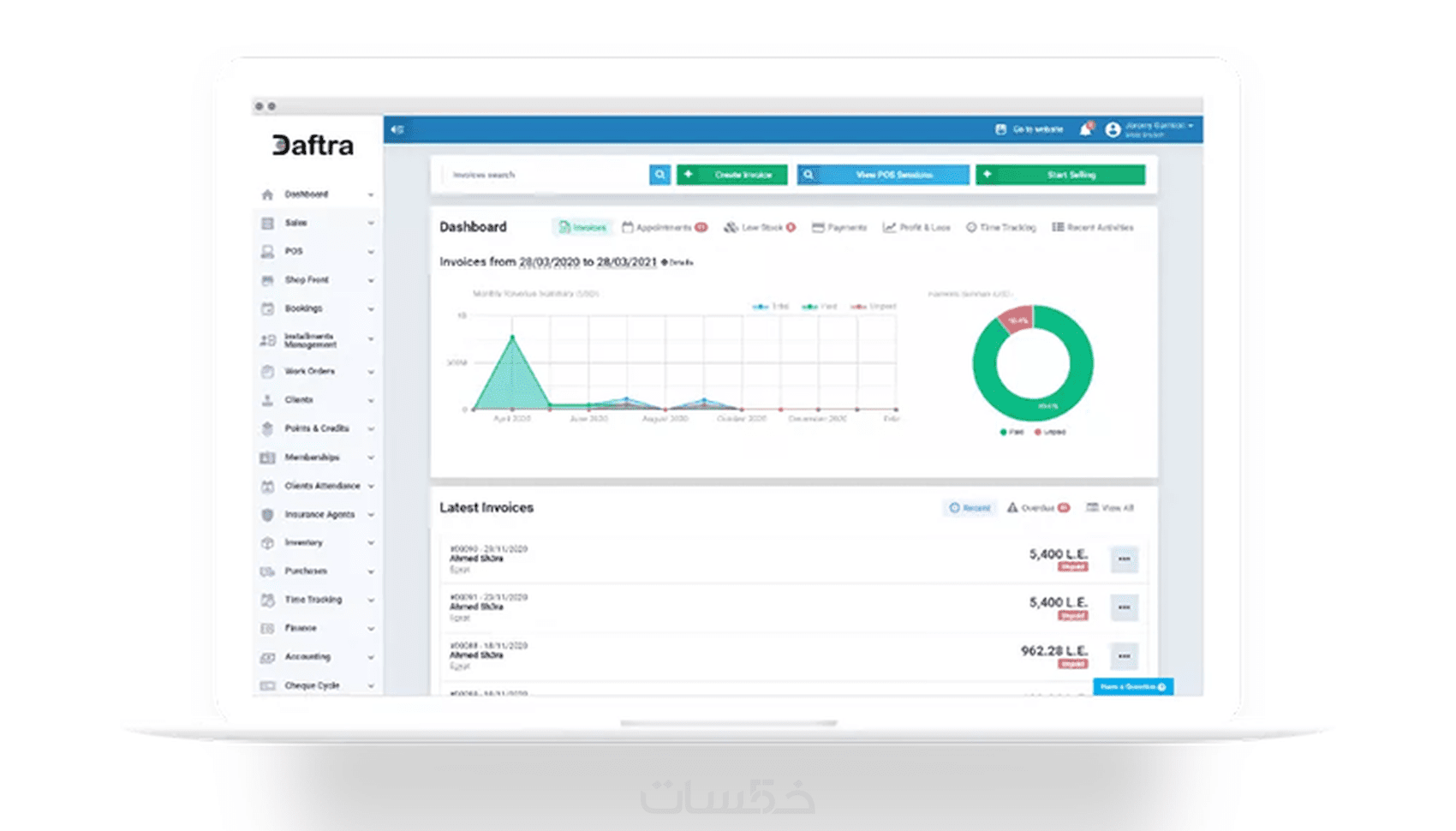This screenshot has height=831, width=1456.
Task: Click the Dashboard home icon in sidebar
Action: tap(267, 194)
